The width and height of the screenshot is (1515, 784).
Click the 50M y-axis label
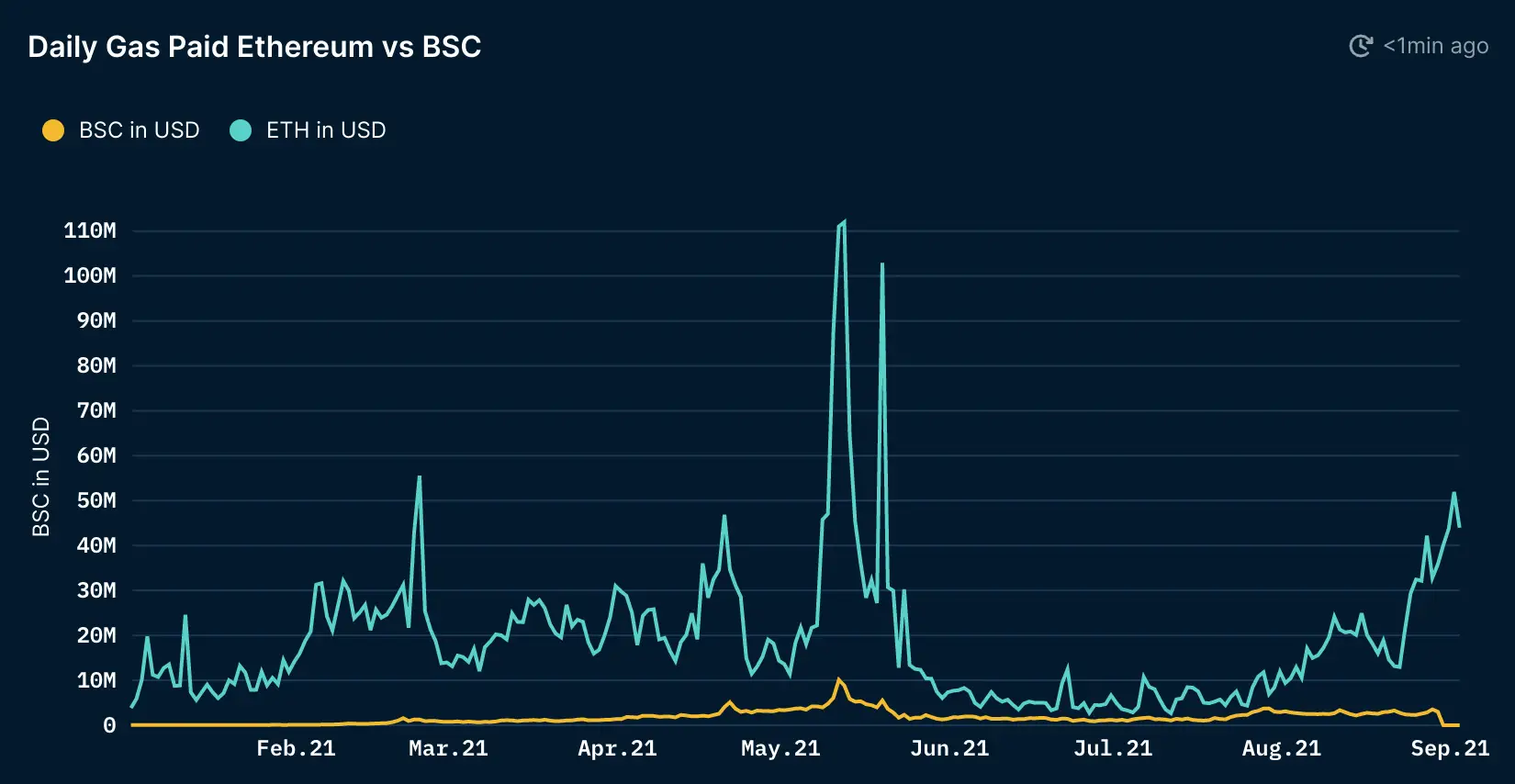95,500
